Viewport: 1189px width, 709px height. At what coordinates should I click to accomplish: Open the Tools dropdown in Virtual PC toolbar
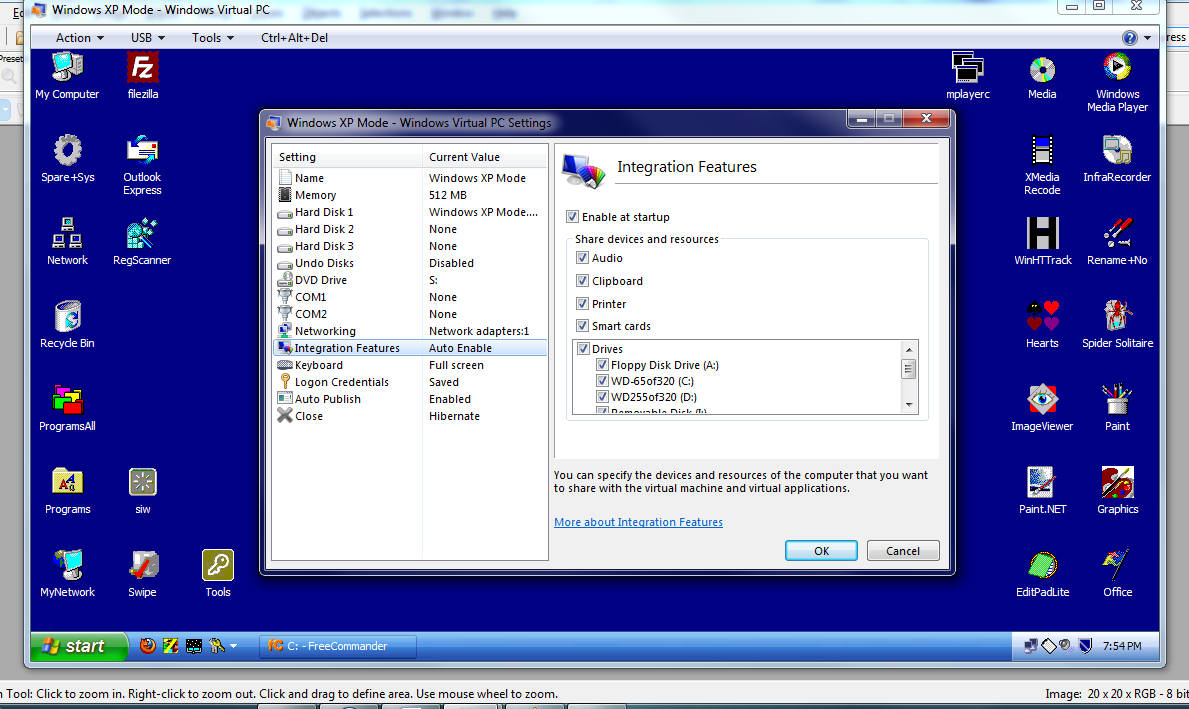point(212,38)
